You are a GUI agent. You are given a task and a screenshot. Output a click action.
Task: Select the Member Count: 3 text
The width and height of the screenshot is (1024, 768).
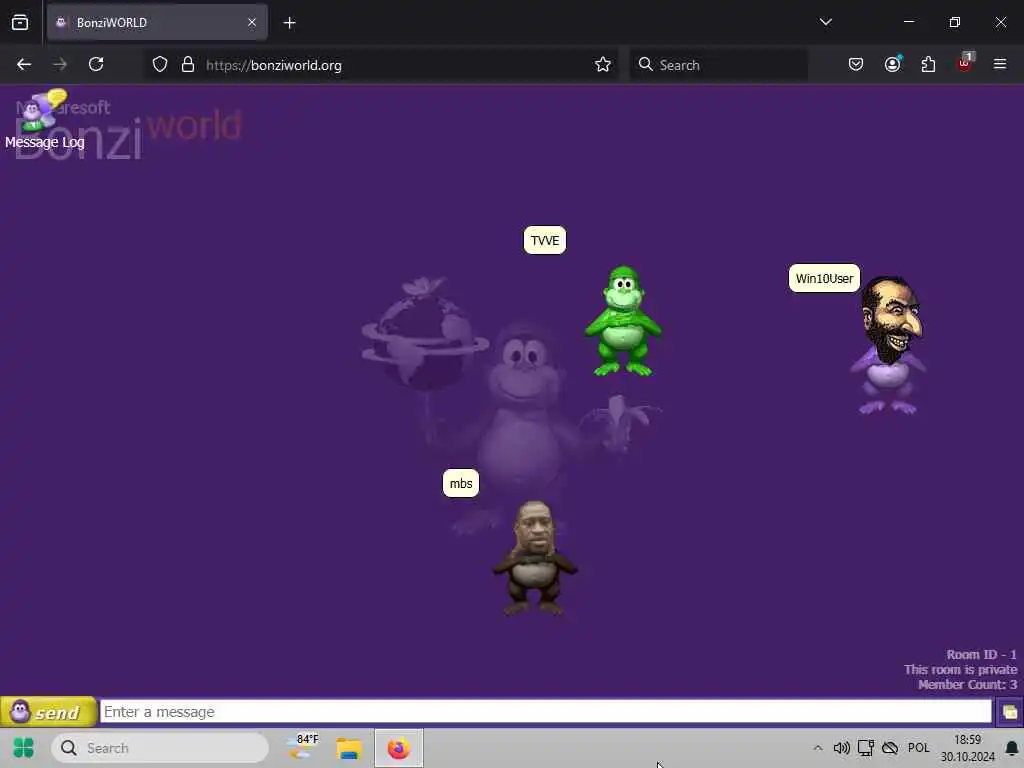tap(967, 684)
